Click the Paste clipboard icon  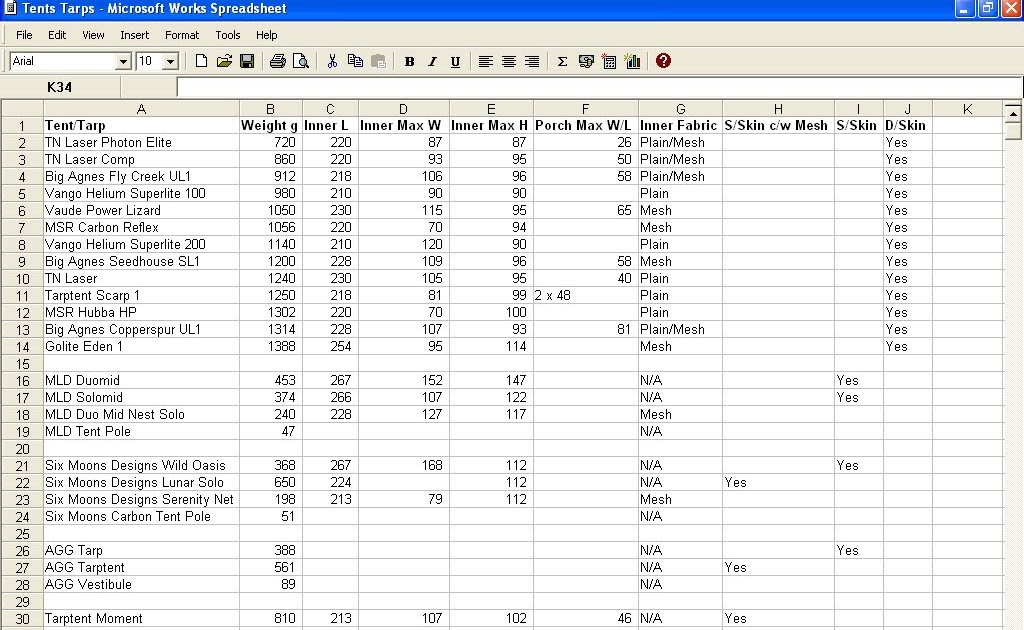click(x=378, y=61)
